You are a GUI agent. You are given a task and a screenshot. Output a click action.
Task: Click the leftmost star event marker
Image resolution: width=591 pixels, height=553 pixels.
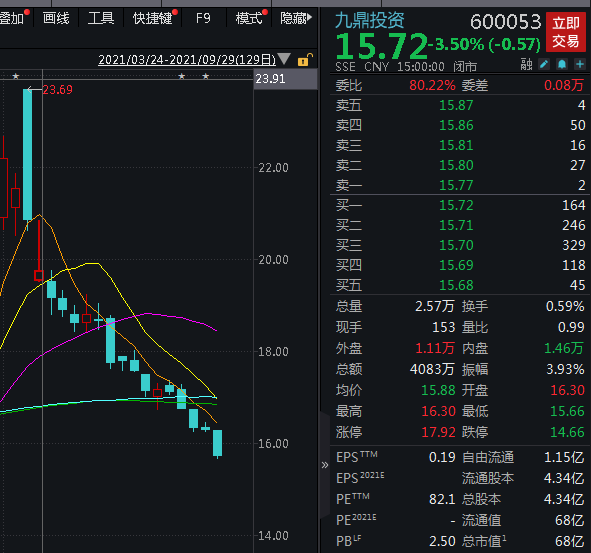click(x=15, y=77)
